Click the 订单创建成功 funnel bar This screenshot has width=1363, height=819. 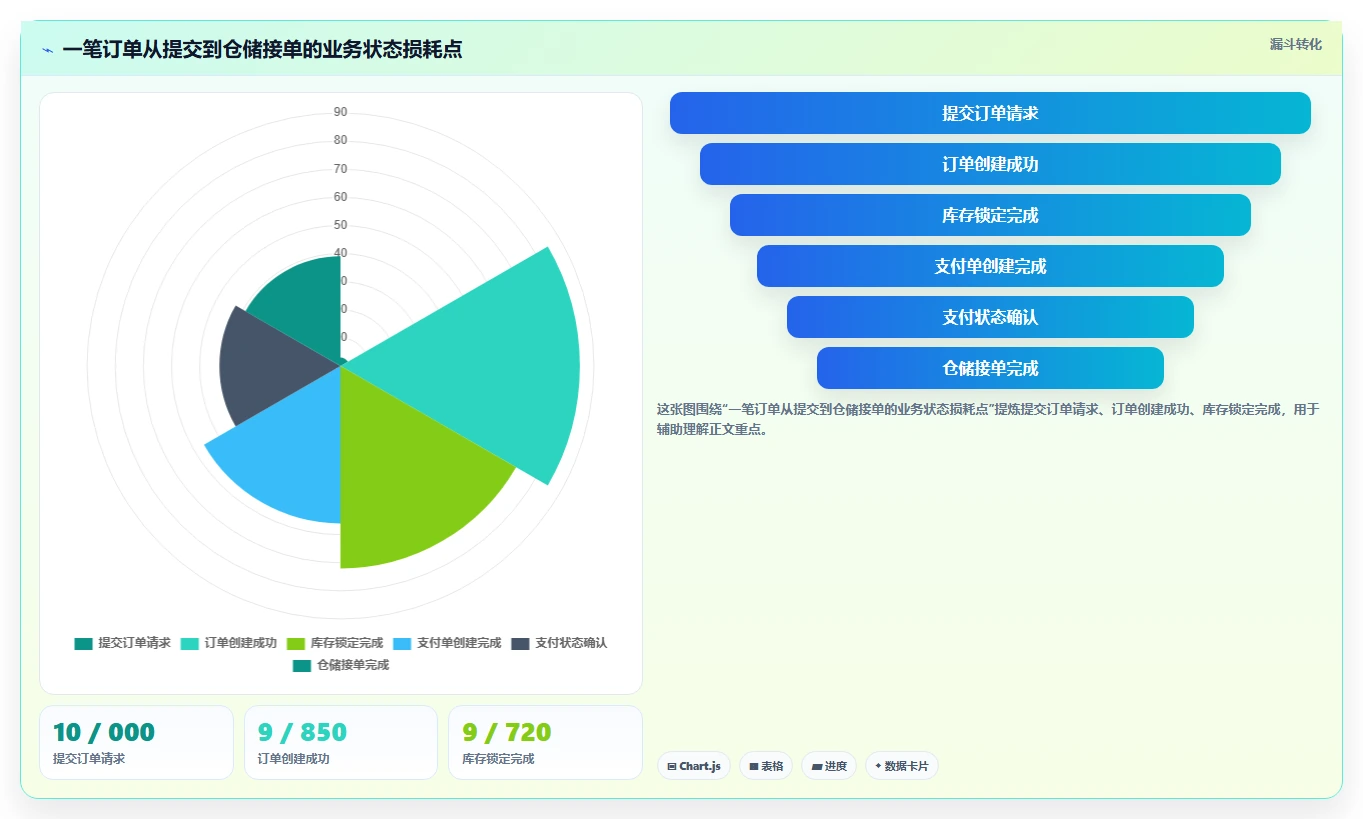(990, 164)
